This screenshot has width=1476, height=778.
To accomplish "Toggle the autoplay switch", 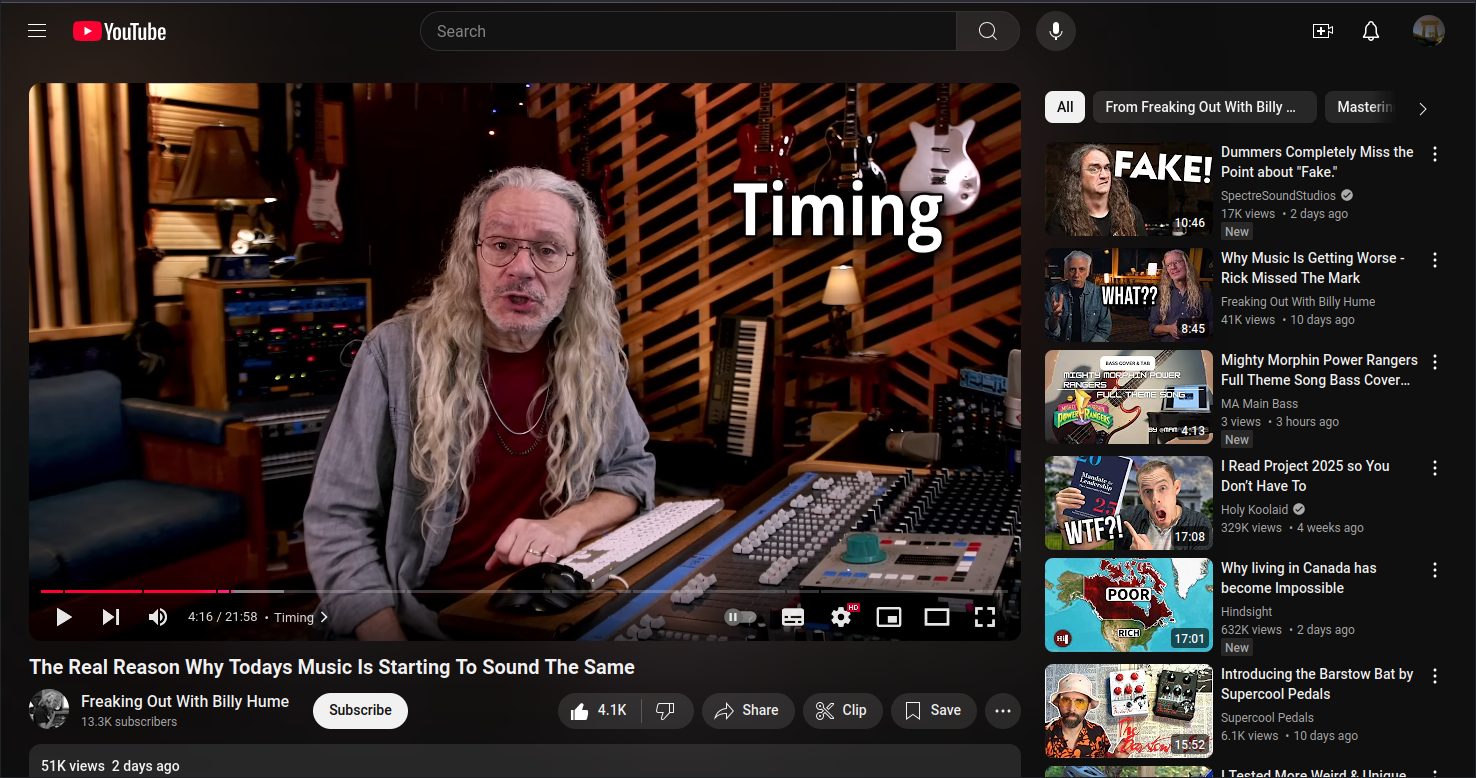I will pos(740,617).
